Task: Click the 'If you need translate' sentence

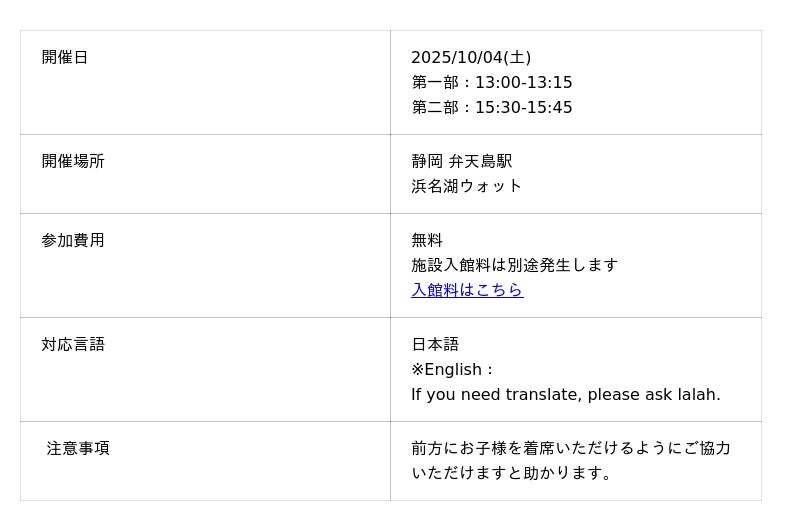Action: [x=540, y=395]
